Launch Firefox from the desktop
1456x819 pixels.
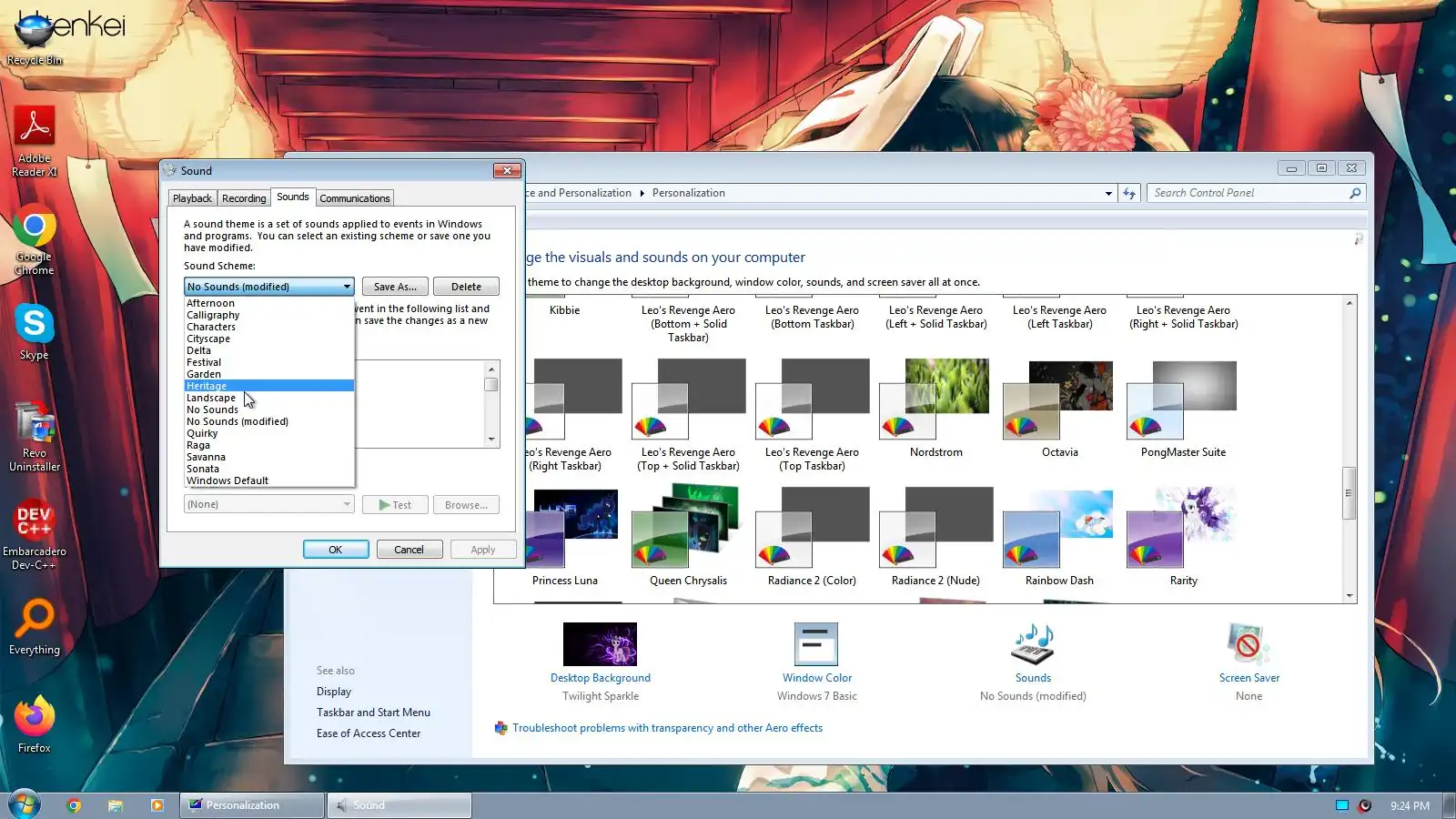[35, 724]
